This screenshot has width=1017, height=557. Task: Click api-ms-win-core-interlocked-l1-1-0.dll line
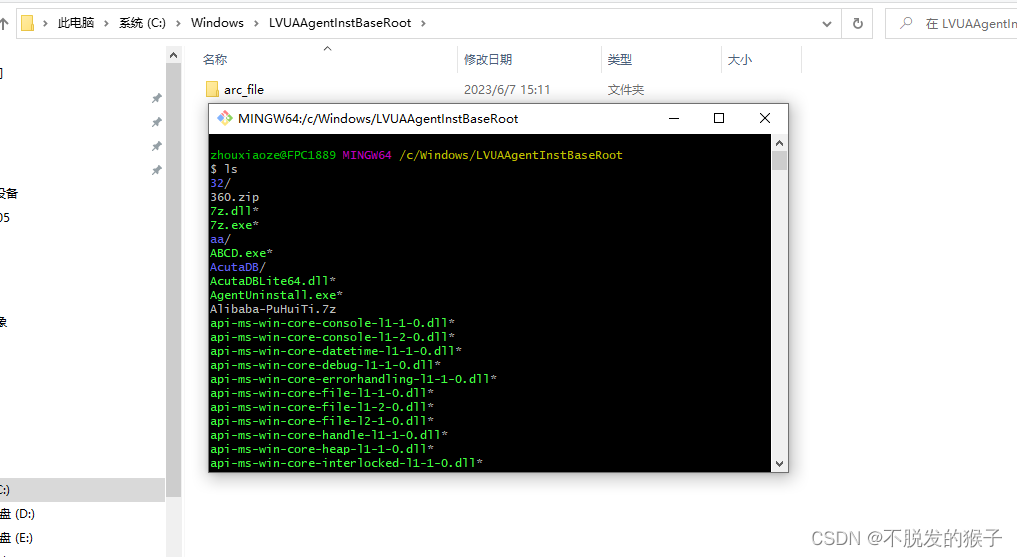pyautogui.click(x=346, y=463)
